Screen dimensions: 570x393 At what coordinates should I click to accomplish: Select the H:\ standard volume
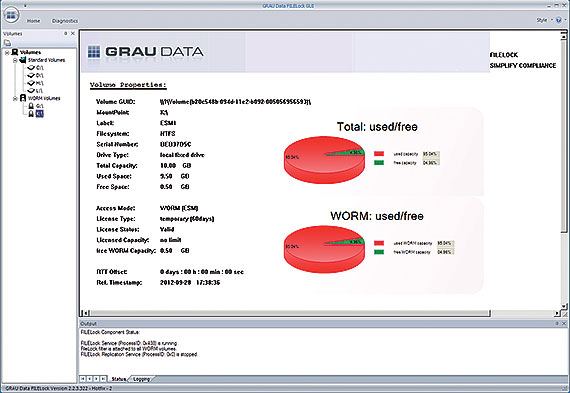pyautogui.click(x=40, y=83)
